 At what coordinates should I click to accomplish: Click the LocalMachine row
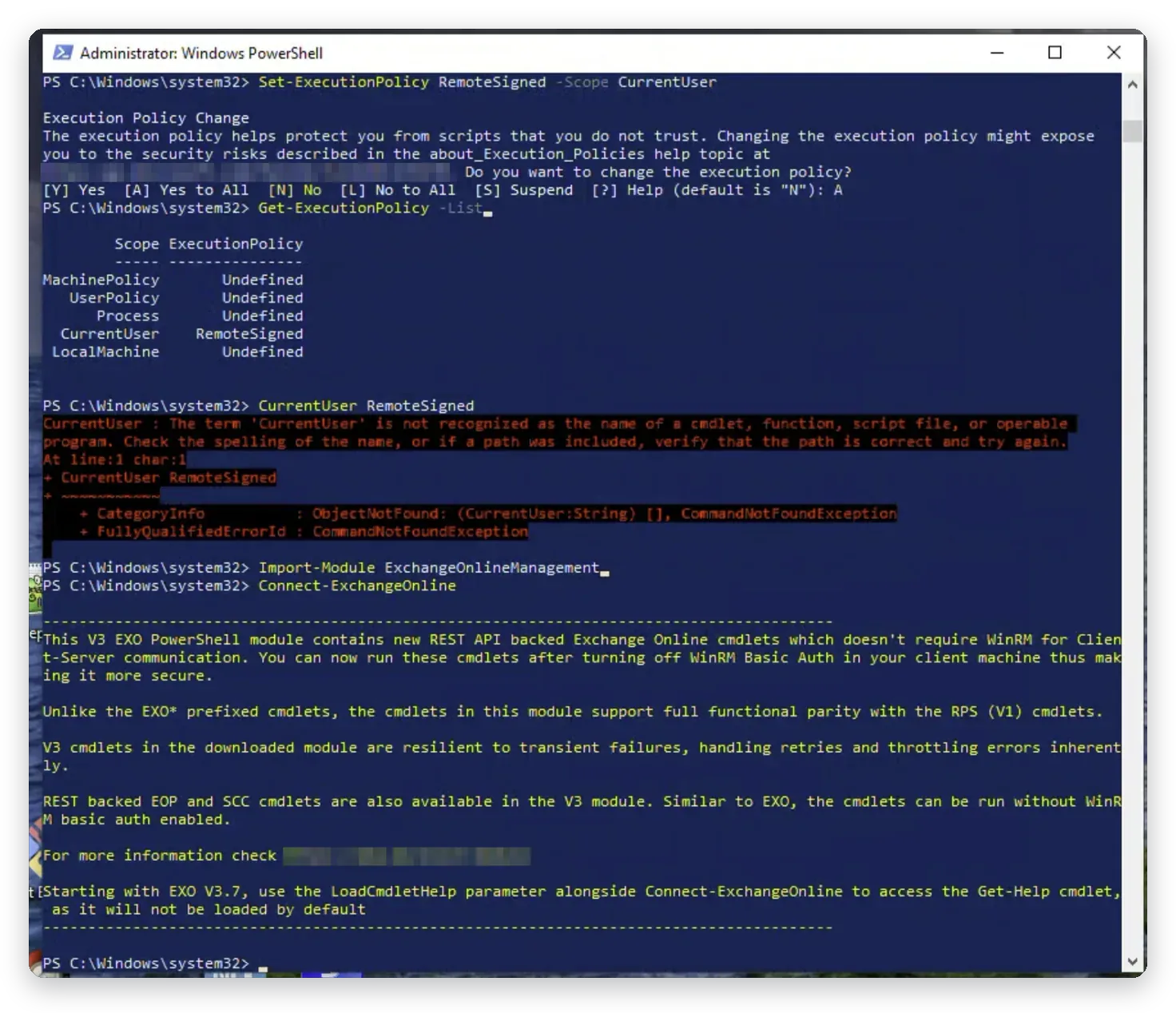177,352
